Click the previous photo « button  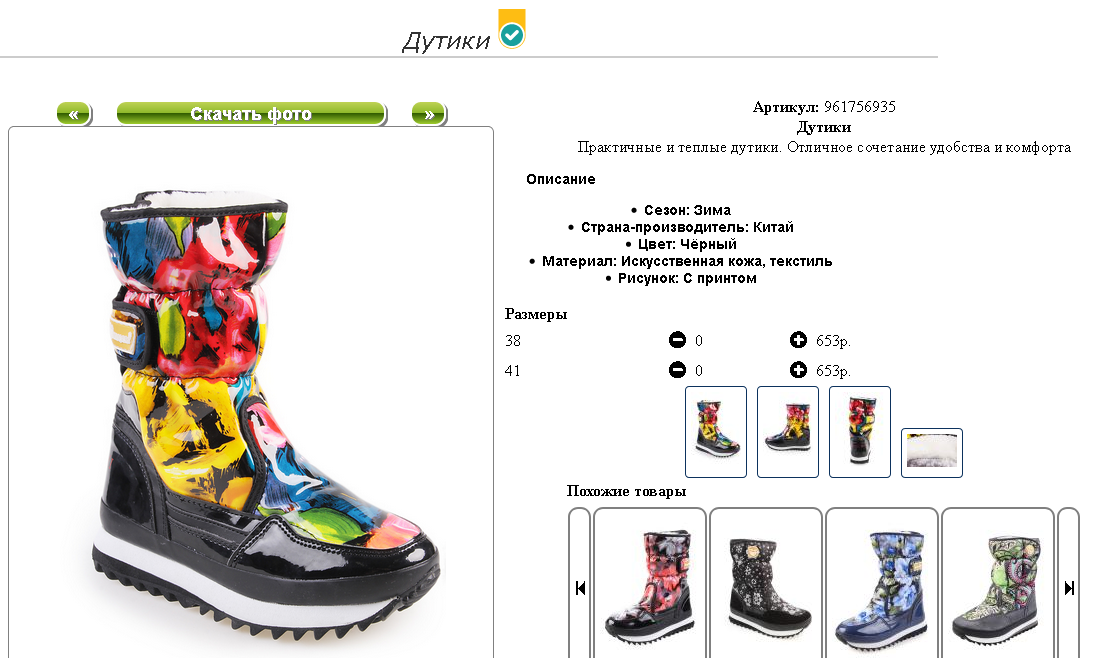pos(73,113)
